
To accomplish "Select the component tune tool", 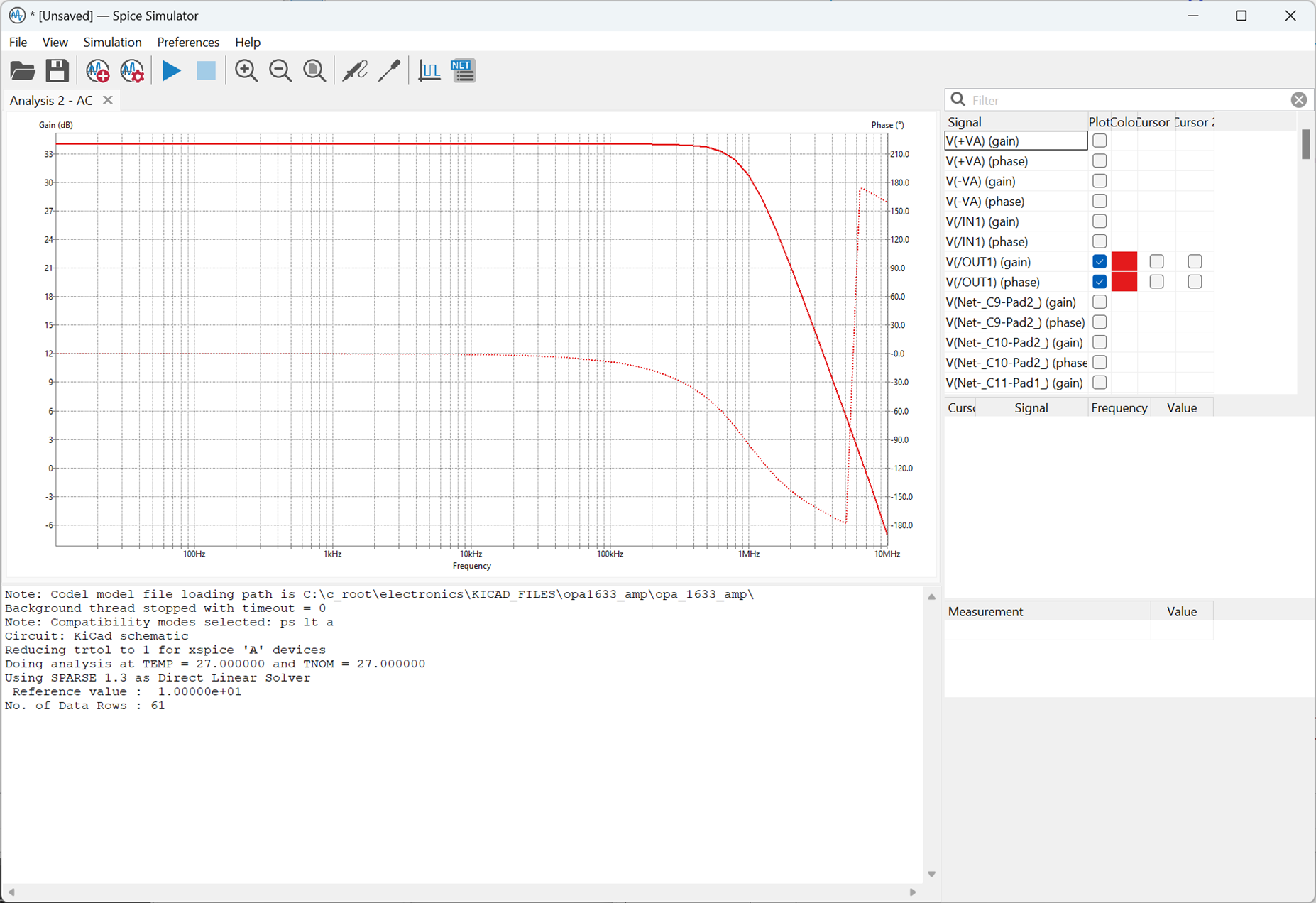I will [389, 71].
